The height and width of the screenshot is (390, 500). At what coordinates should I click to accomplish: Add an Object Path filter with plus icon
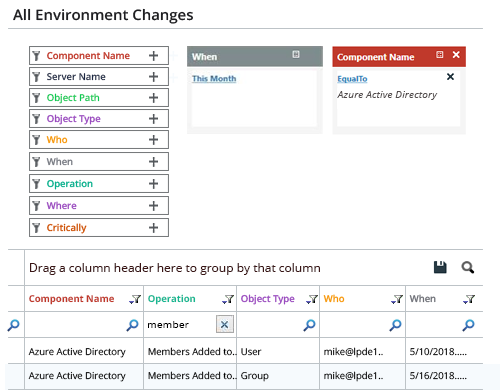coord(153,98)
